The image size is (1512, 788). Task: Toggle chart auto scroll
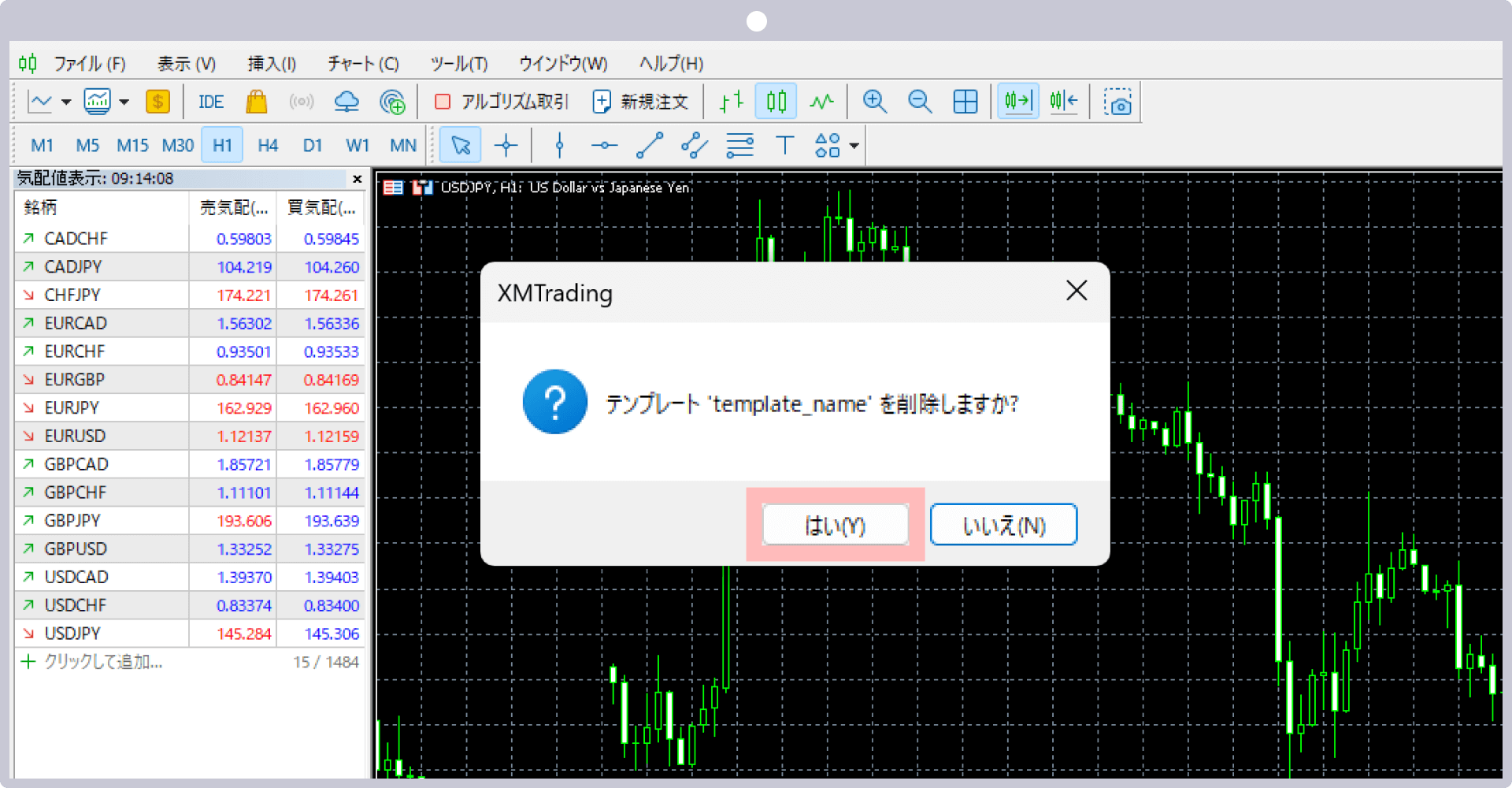pos(1017,101)
